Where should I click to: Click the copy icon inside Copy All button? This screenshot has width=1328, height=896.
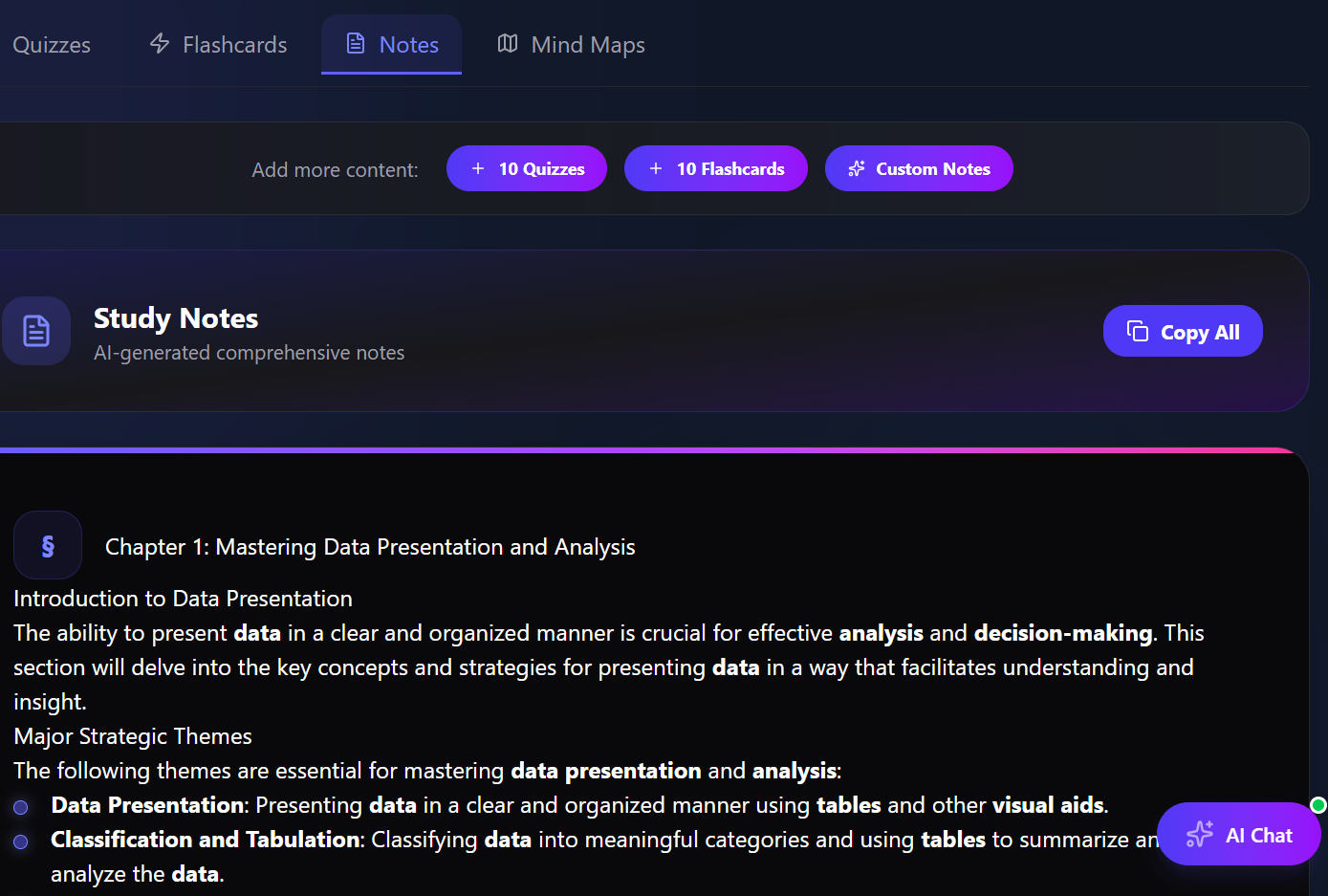(x=1137, y=331)
